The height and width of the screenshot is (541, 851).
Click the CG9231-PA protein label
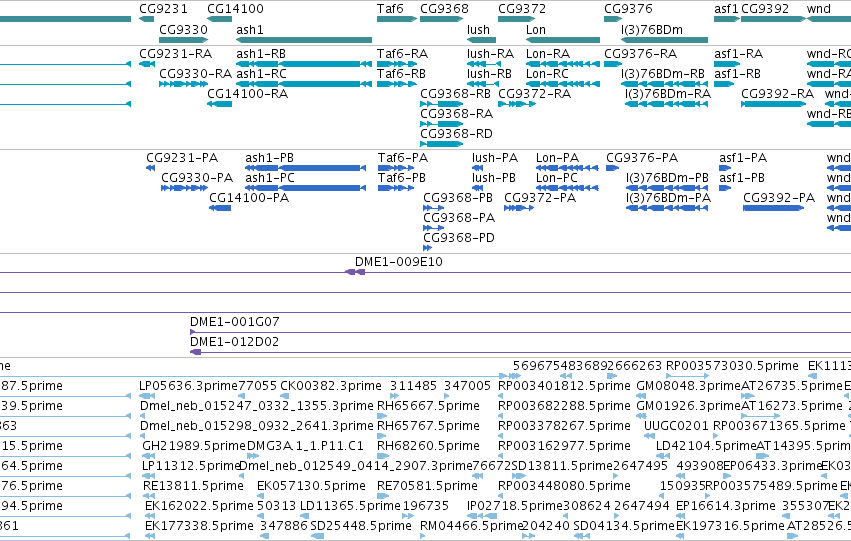pyautogui.click(x=182, y=158)
